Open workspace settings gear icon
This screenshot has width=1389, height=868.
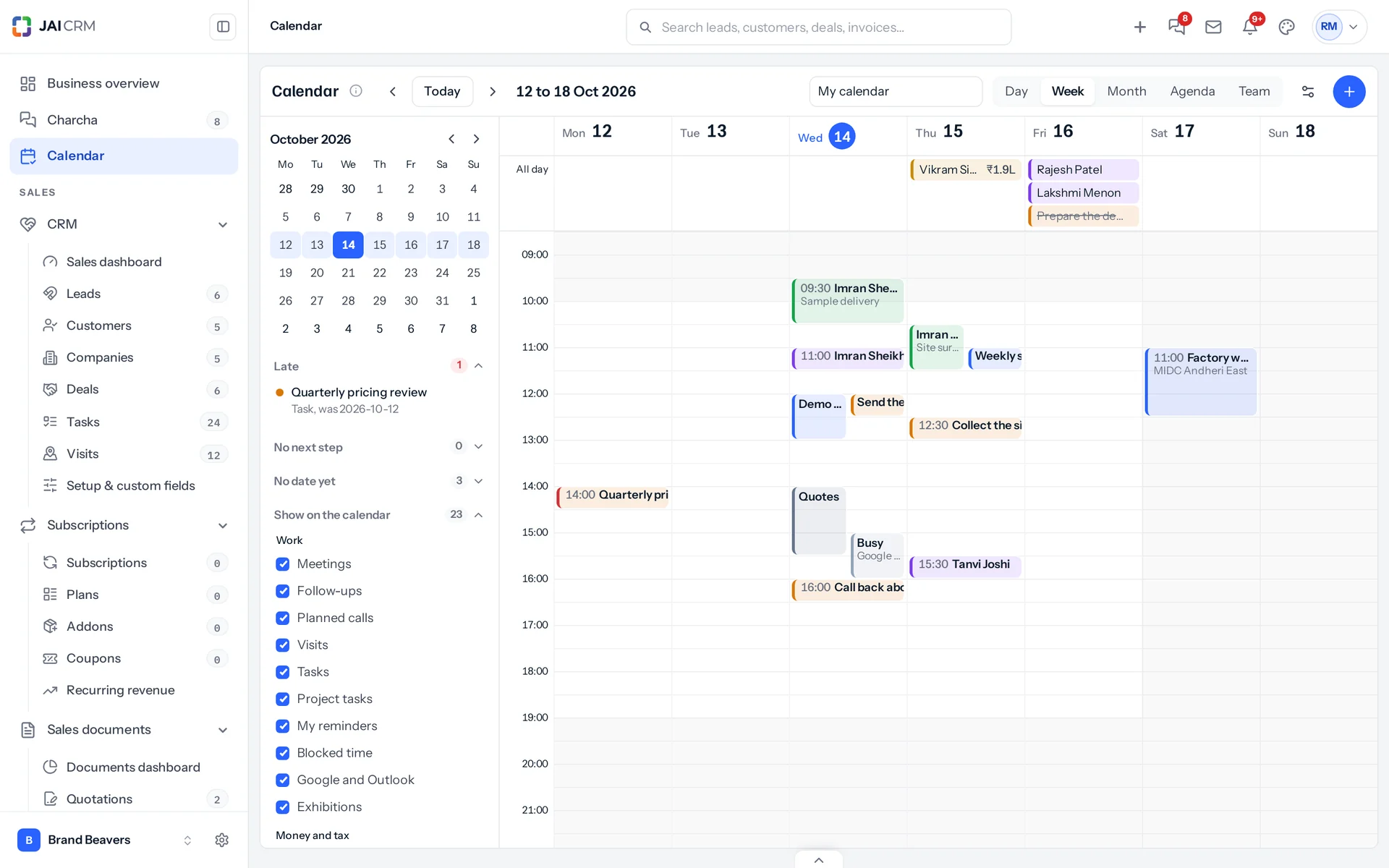222,840
